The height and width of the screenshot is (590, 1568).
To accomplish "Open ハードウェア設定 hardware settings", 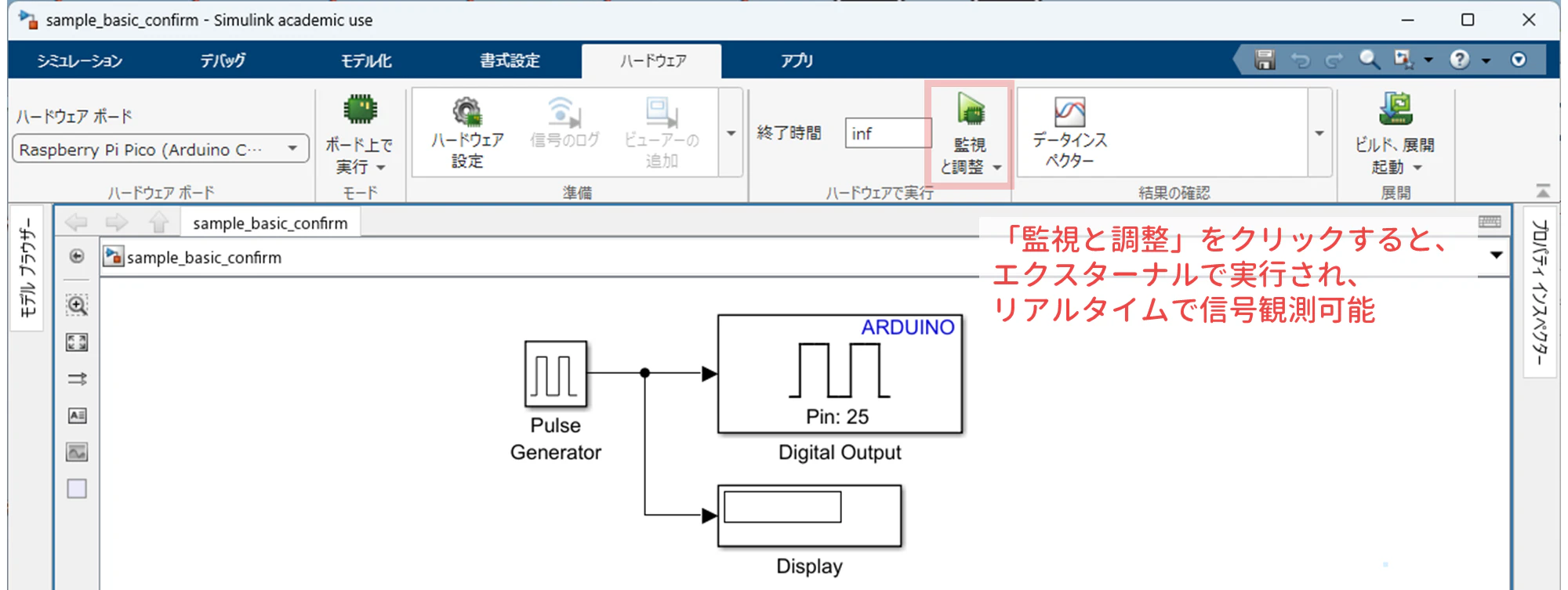I will (x=467, y=132).
